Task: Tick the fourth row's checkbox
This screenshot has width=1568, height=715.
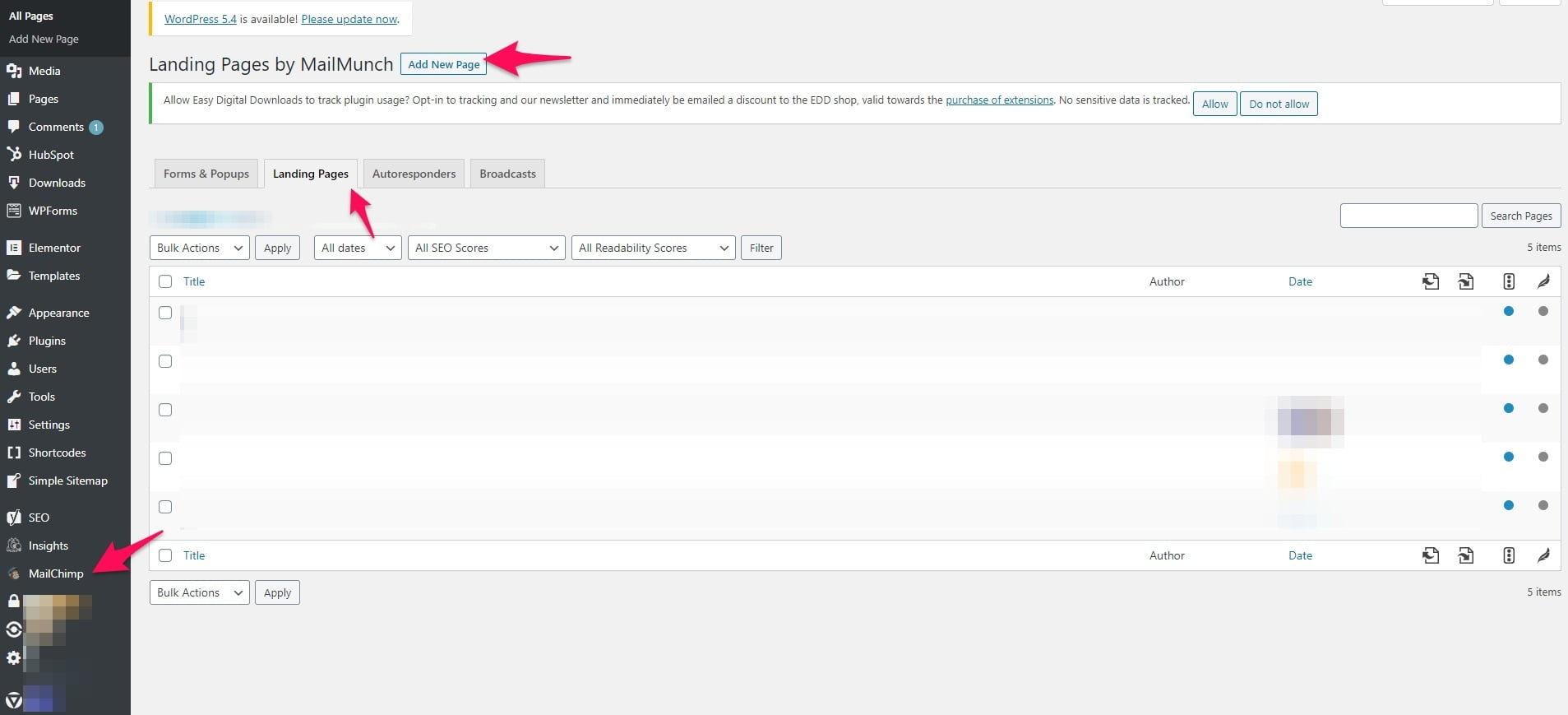Action: pos(165,458)
